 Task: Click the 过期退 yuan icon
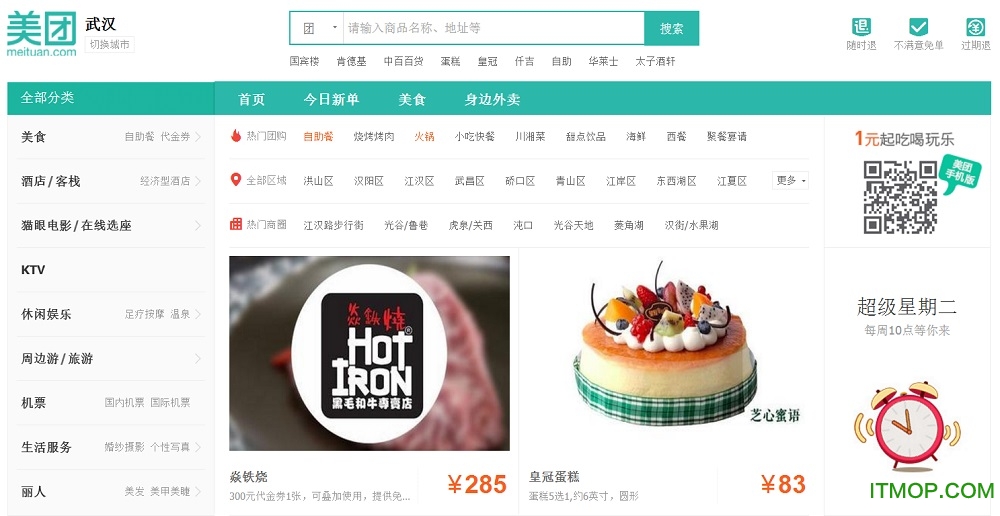coord(976,27)
